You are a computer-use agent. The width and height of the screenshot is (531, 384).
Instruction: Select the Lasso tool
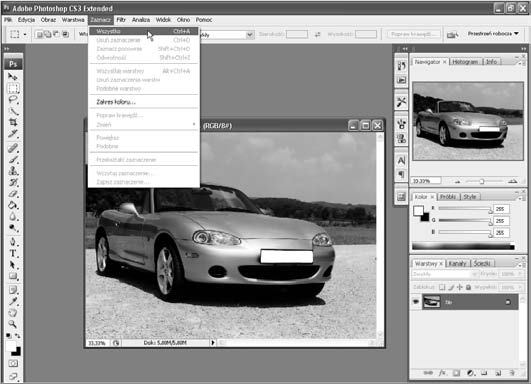13,100
